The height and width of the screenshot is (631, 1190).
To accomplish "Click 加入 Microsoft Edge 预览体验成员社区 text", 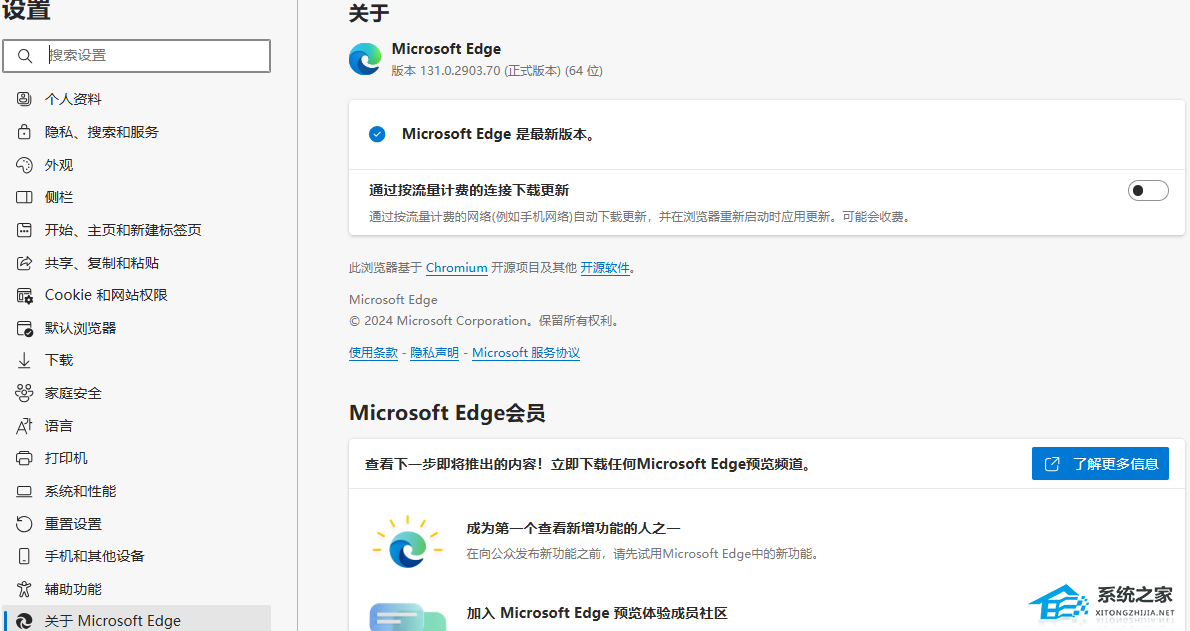I will (597, 613).
